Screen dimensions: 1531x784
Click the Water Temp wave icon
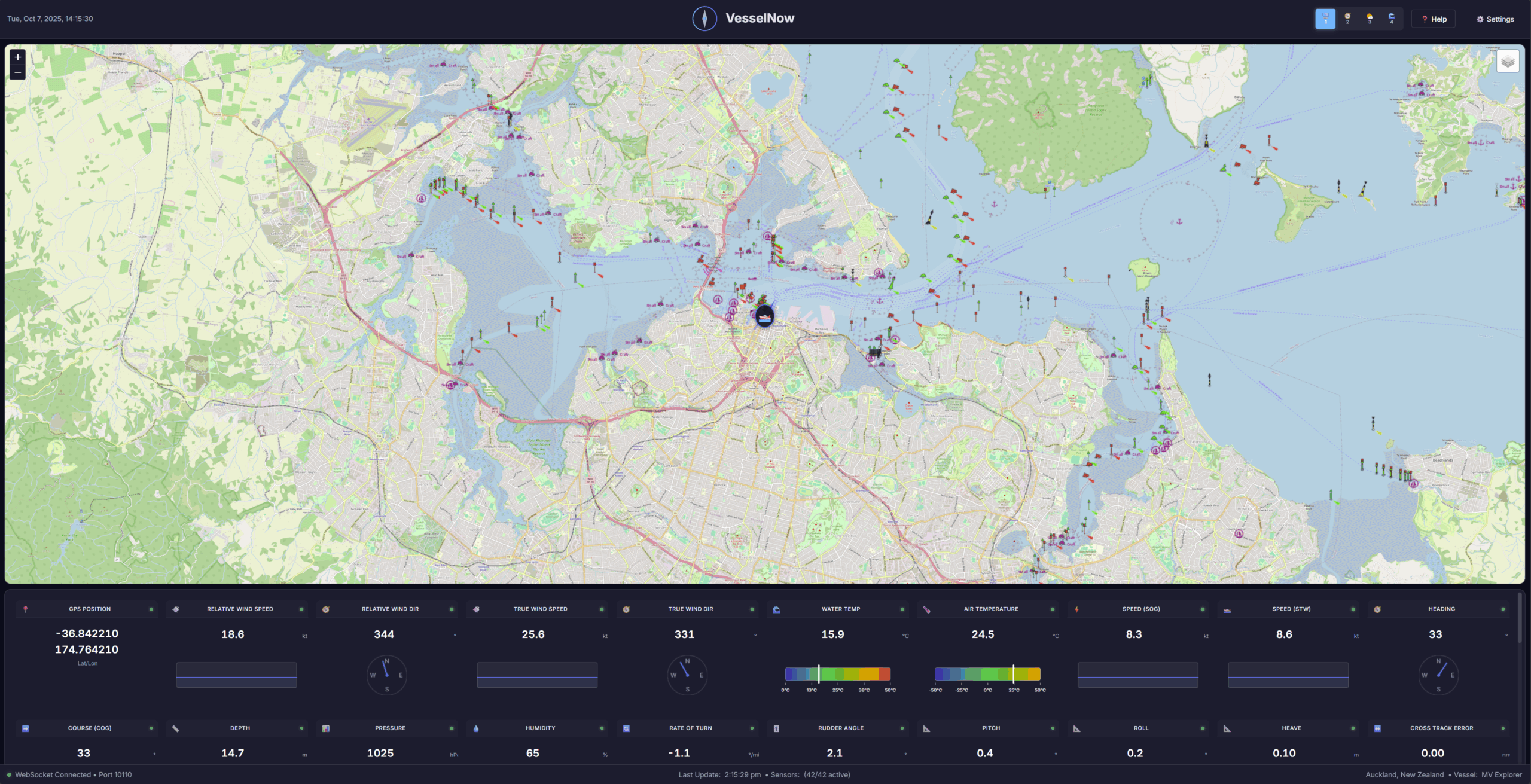coord(775,609)
